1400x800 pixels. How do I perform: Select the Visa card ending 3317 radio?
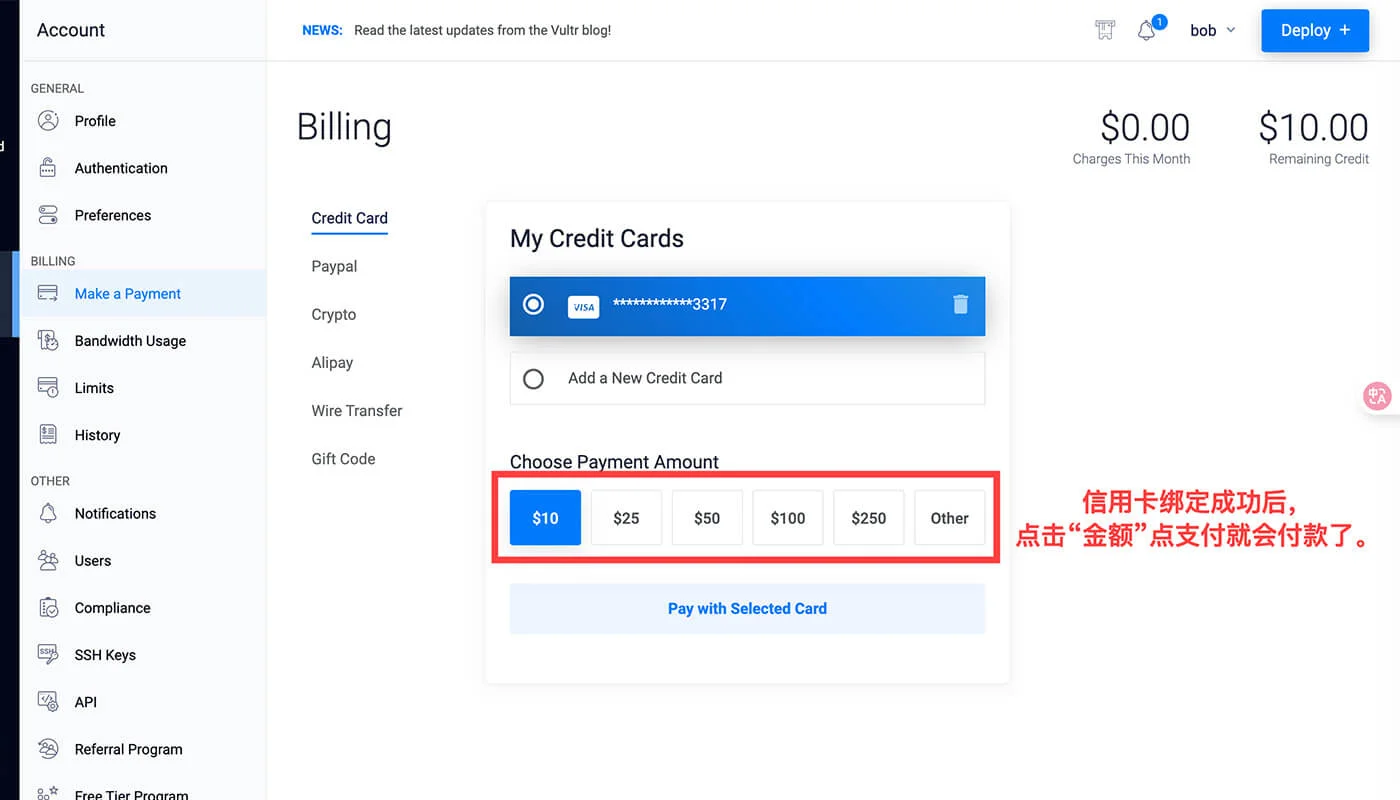[534, 304]
